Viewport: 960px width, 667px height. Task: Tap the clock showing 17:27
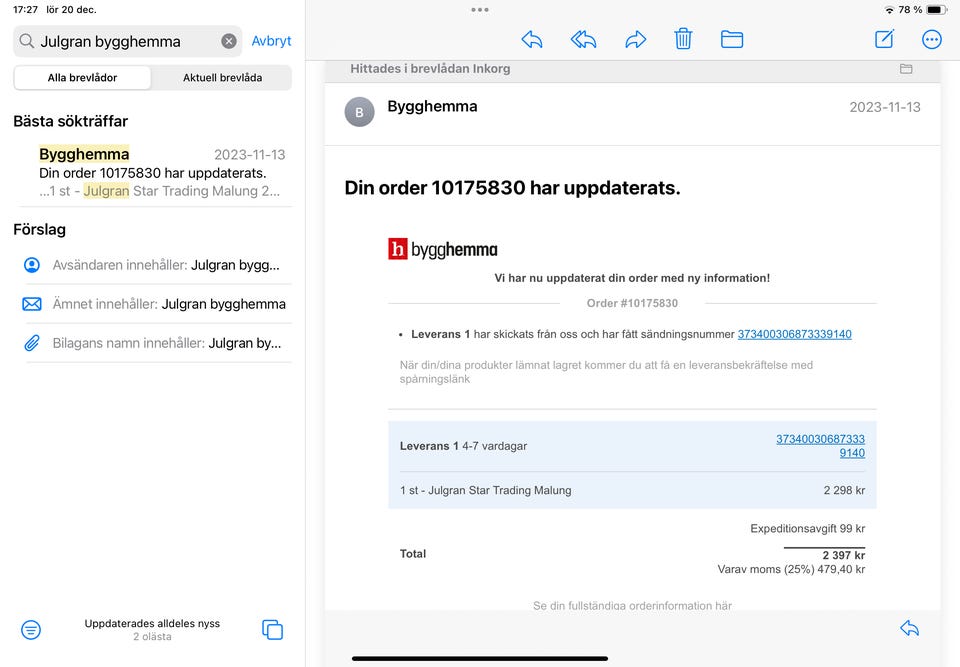point(25,10)
